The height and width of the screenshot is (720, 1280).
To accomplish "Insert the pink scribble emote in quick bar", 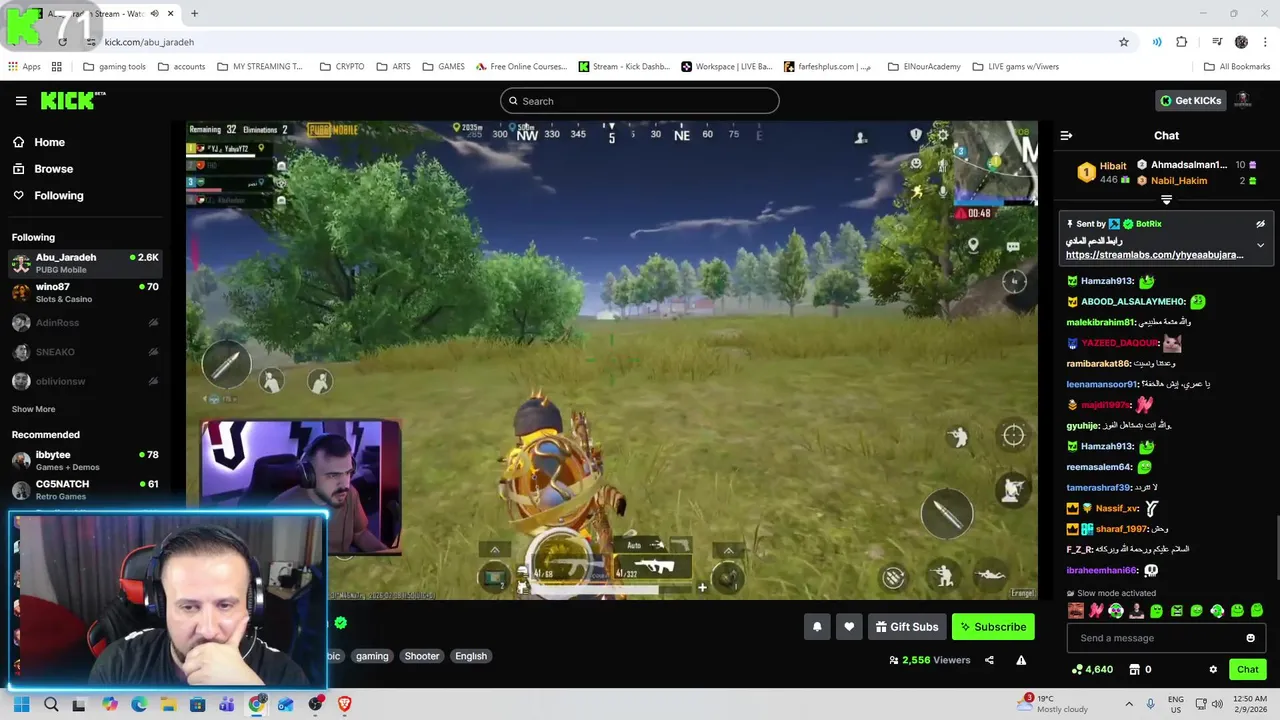I will [x=1096, y=610].
